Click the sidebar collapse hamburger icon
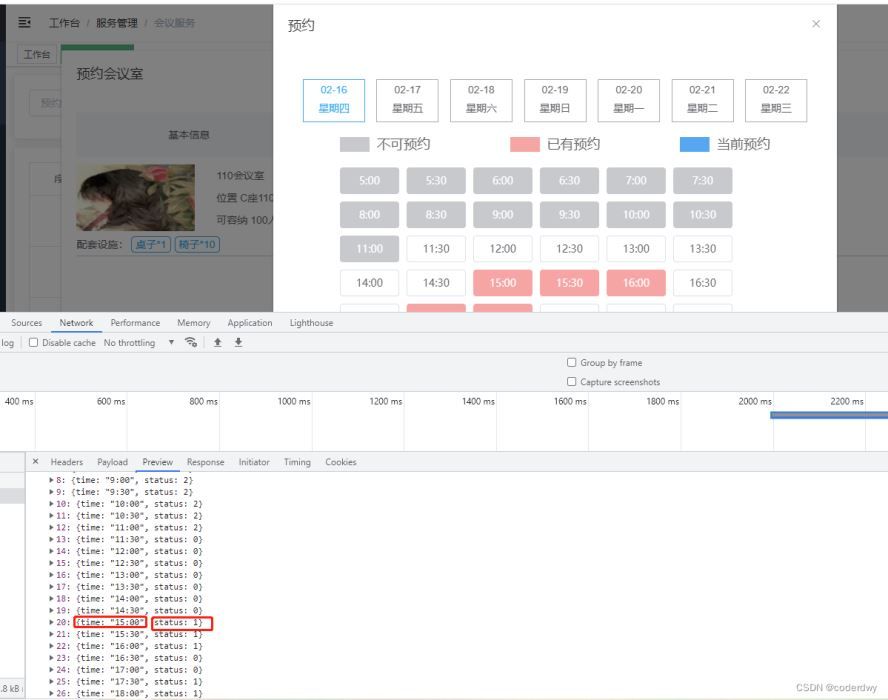 [x=25, y=22]
